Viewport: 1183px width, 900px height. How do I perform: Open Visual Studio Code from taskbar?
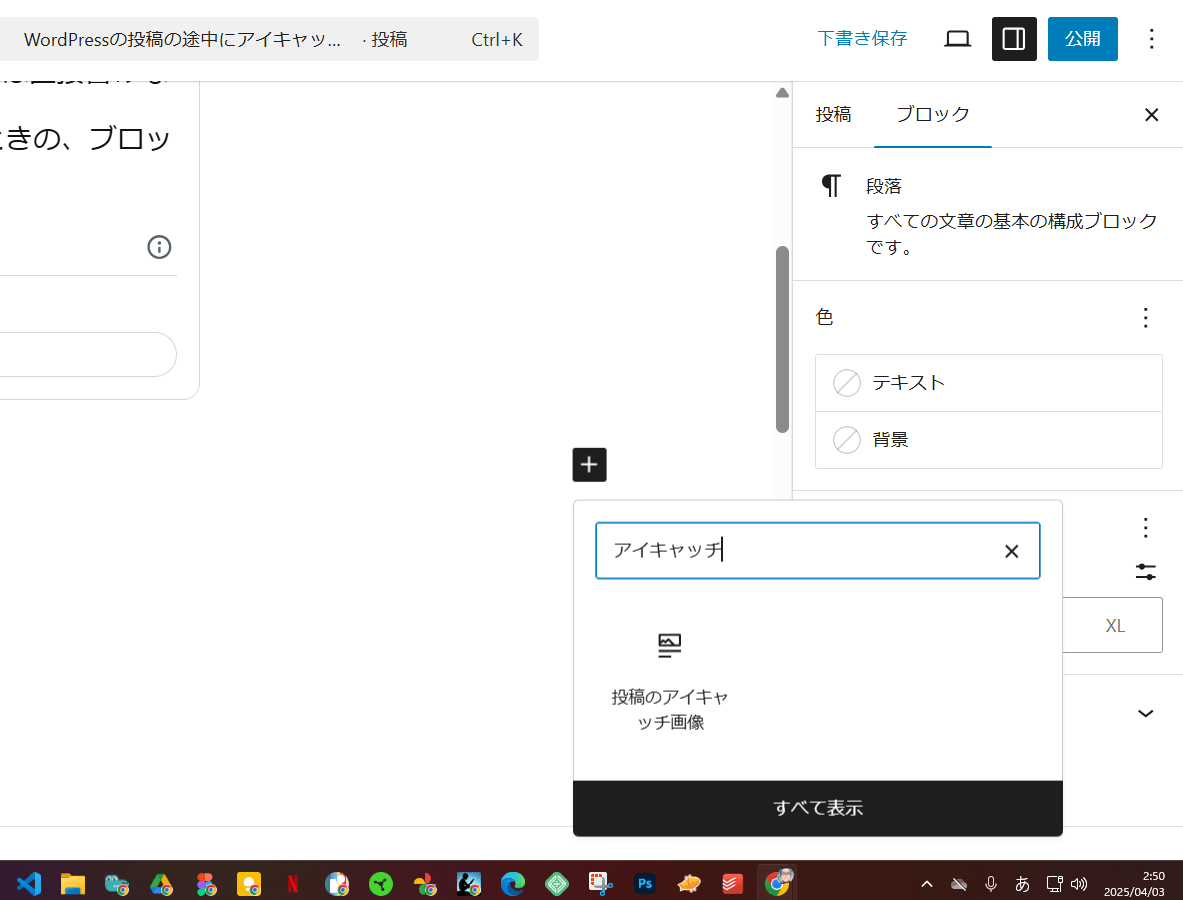29,883
